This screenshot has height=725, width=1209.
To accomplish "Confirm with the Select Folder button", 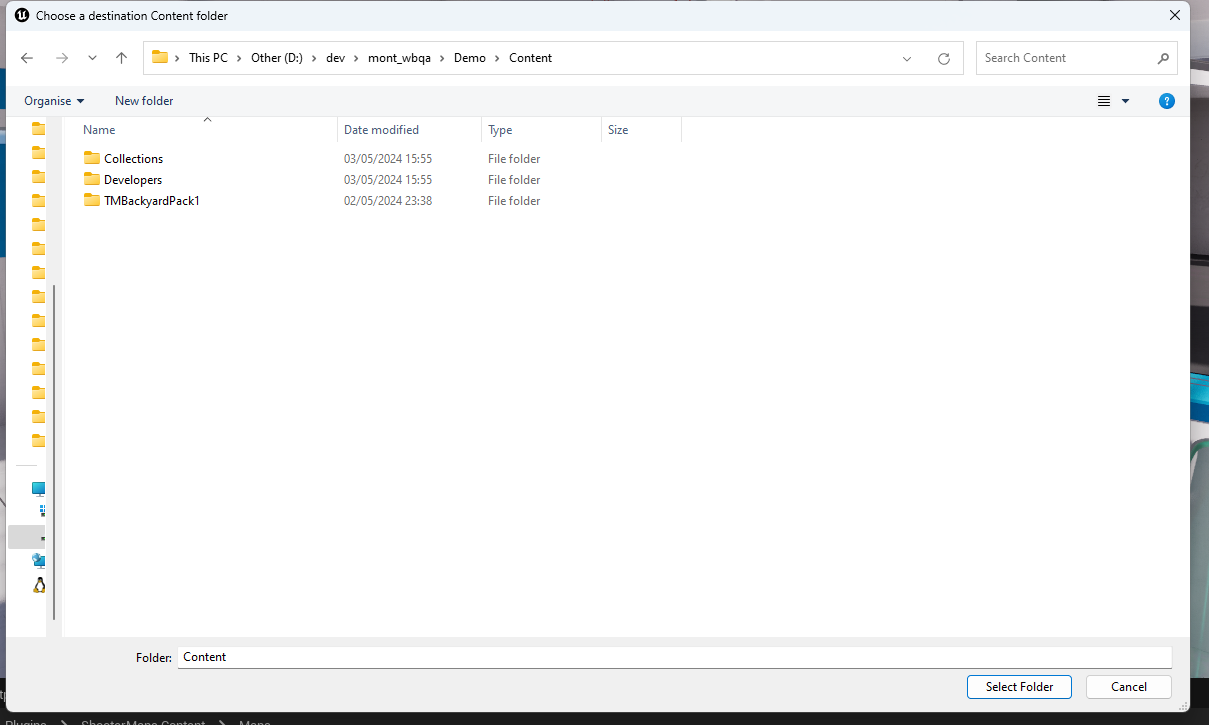I will click(x=1019, y=687).
